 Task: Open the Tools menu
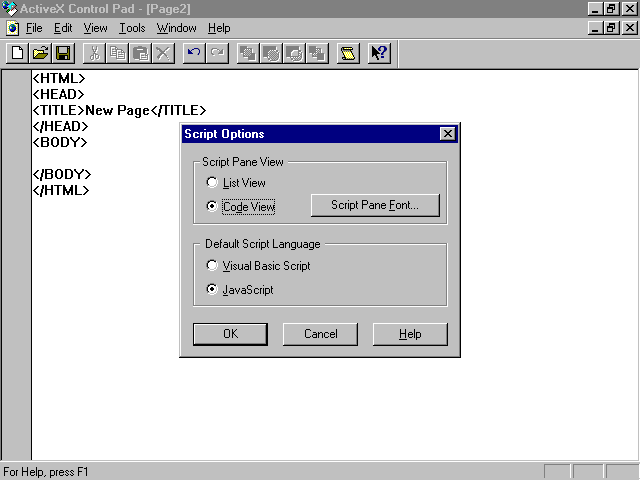tap(132, 28)
